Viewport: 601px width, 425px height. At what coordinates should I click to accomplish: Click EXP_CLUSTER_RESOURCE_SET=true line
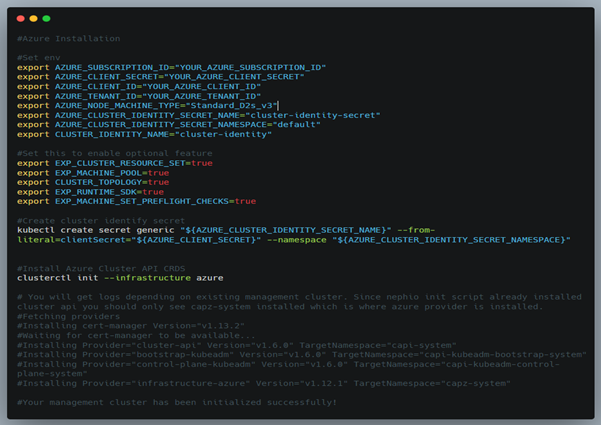tap(115, 163)
